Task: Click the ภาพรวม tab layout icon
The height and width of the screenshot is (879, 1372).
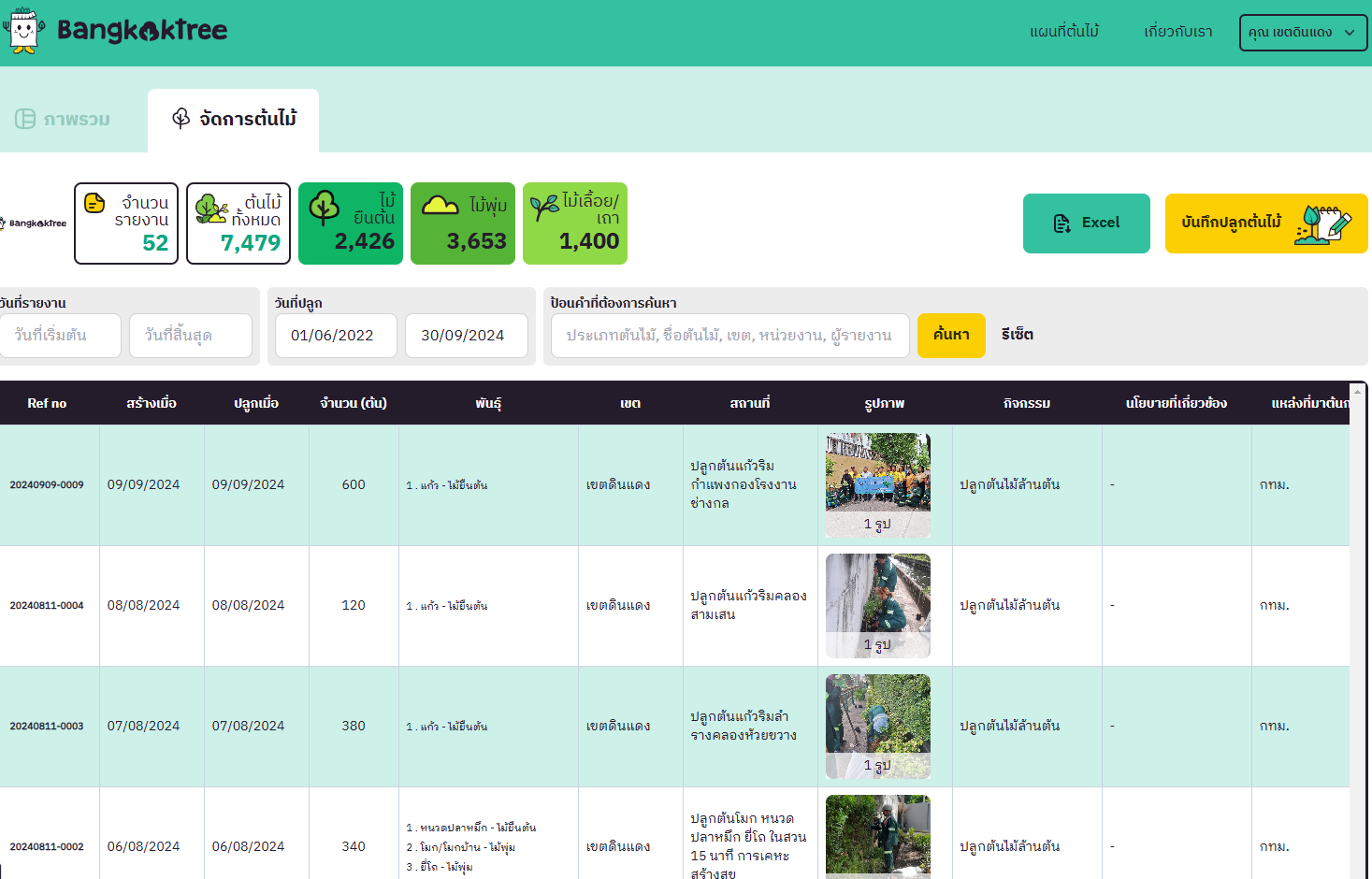Action: point(25,120)
